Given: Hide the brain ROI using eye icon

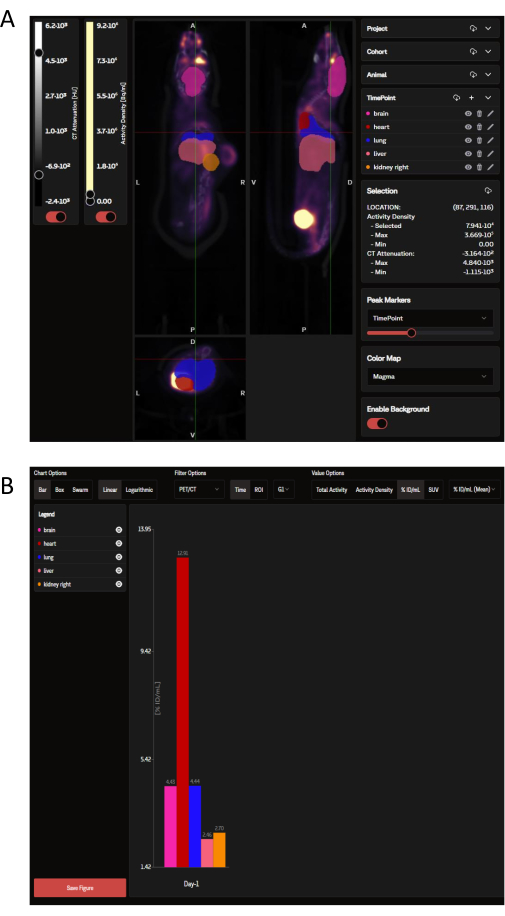Looking at the screenshot, I should 468,113.
